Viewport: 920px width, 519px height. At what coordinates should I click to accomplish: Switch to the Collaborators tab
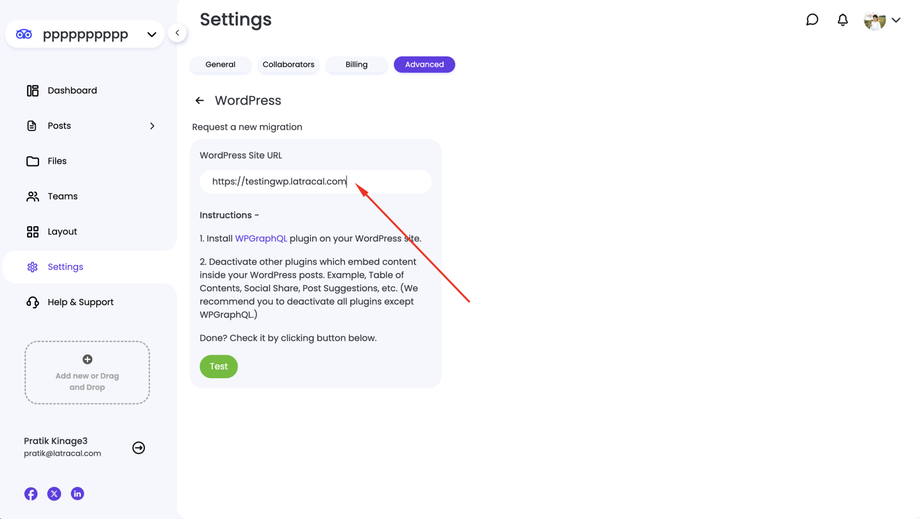[x=288, y=65]
